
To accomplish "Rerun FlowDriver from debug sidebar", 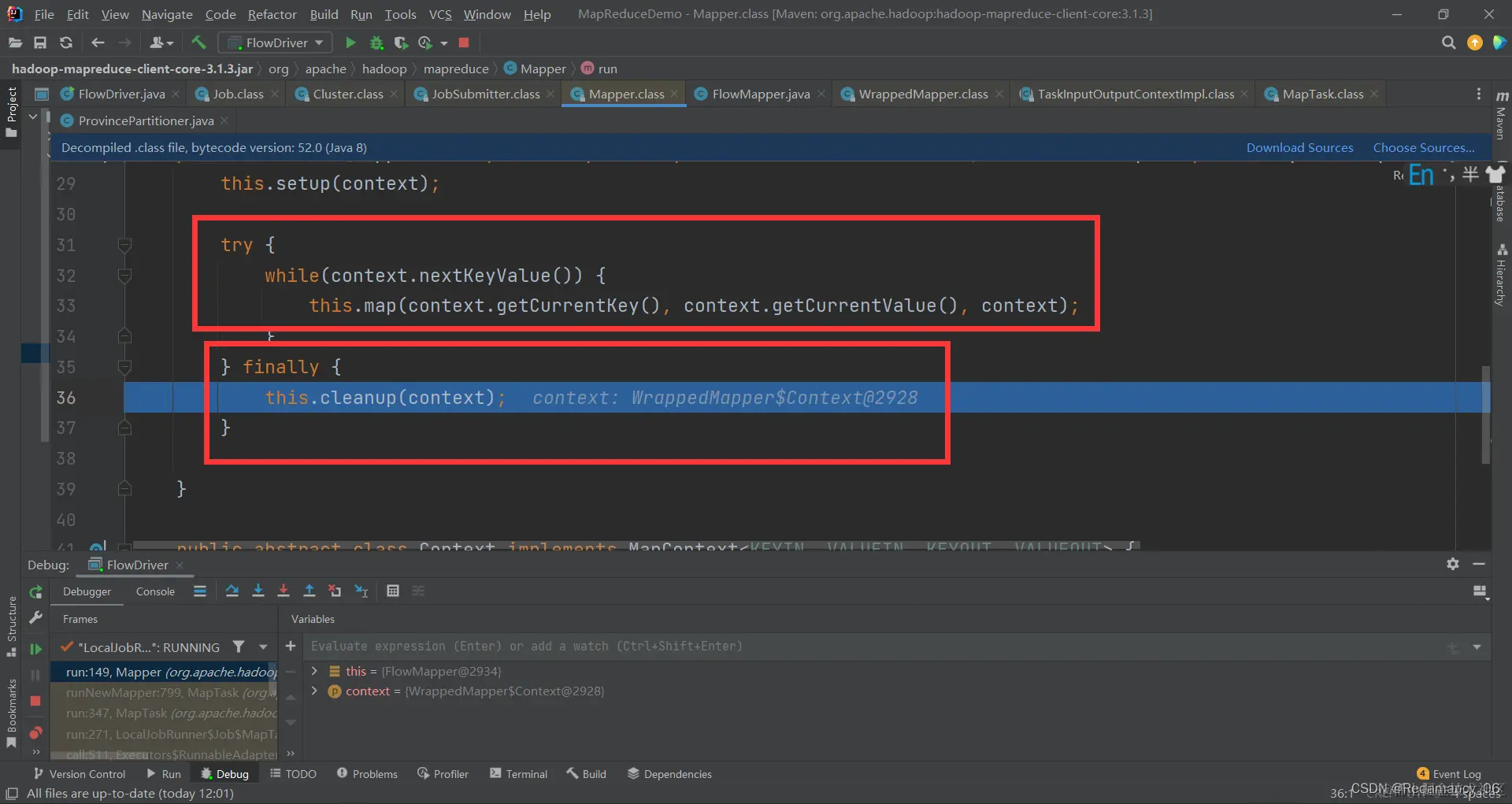I will pos(35,591).
